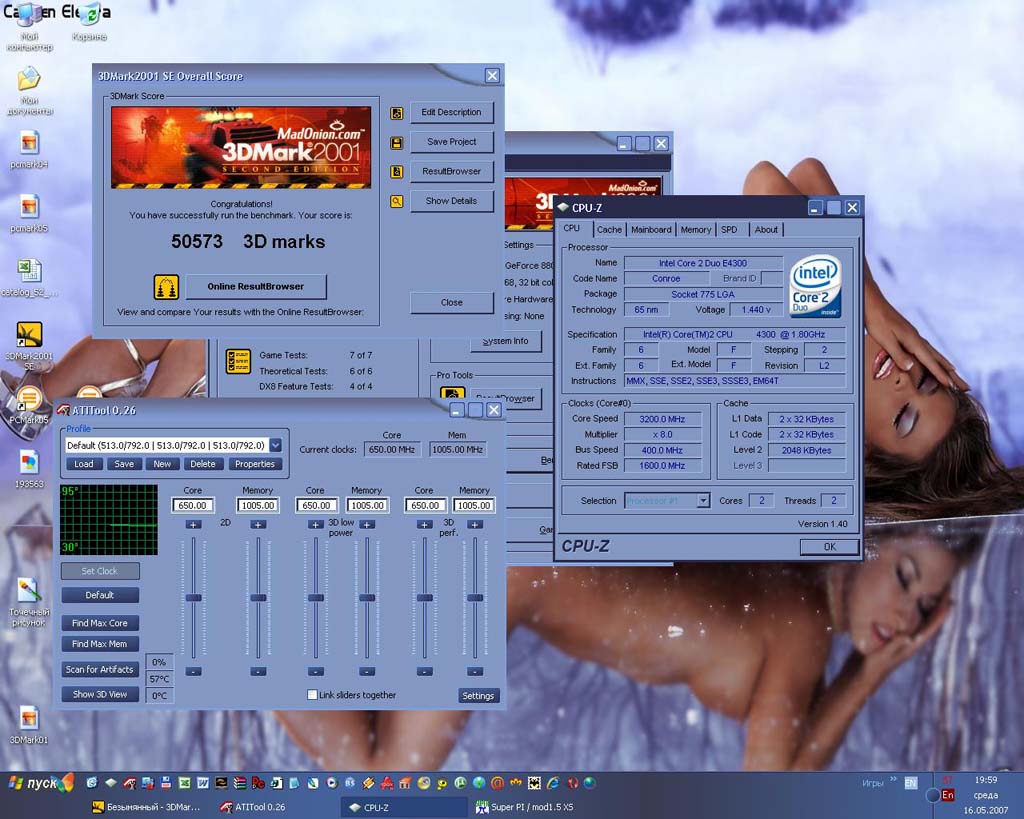Click OK in the CPU-Z window

point(829,547)
